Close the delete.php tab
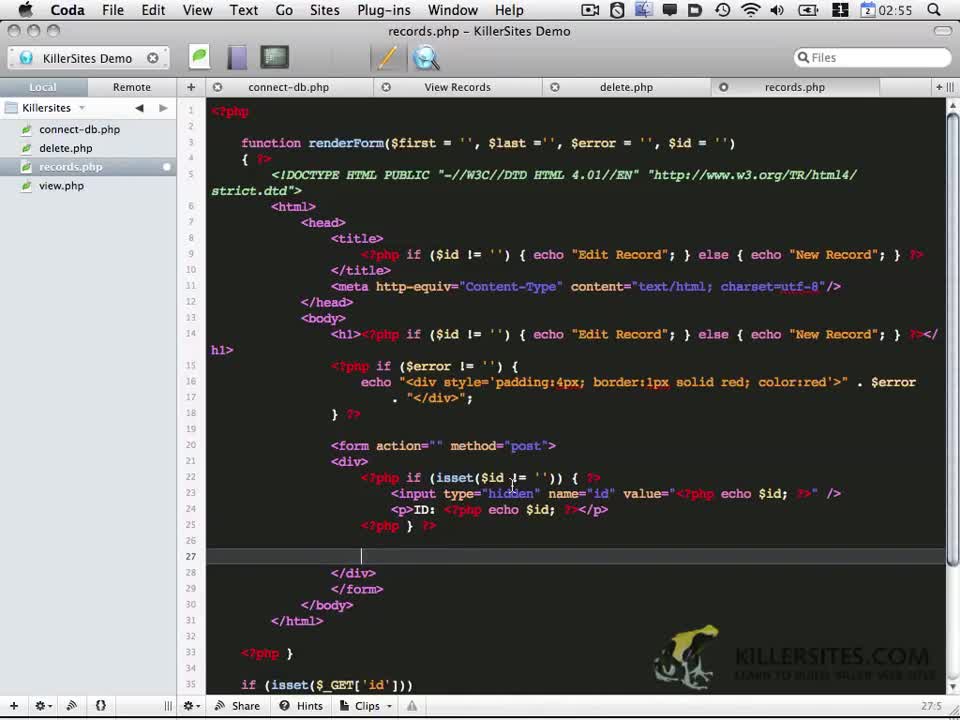Image resolution: width=960 pixels, height=720 pixels. pos(555,87)
